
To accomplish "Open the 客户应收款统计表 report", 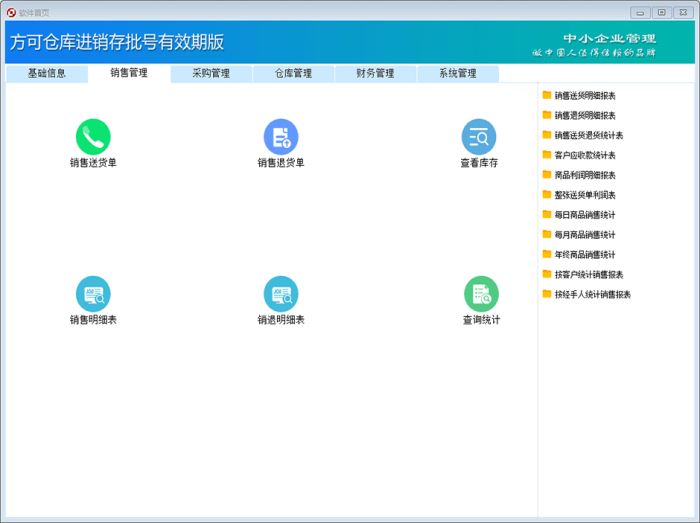I will [x=579, y=155].
